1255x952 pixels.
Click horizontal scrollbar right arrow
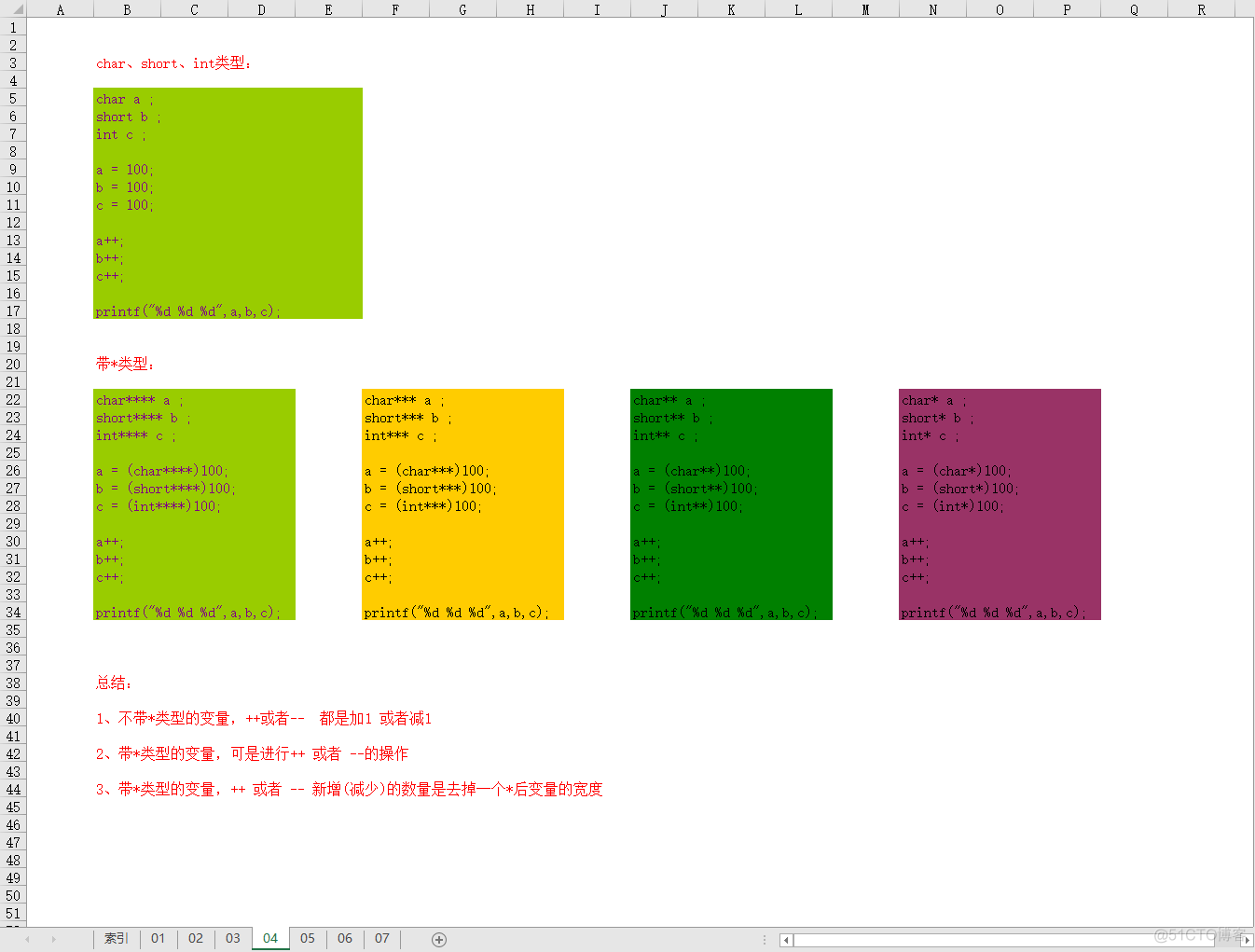tap(1247, 940)
